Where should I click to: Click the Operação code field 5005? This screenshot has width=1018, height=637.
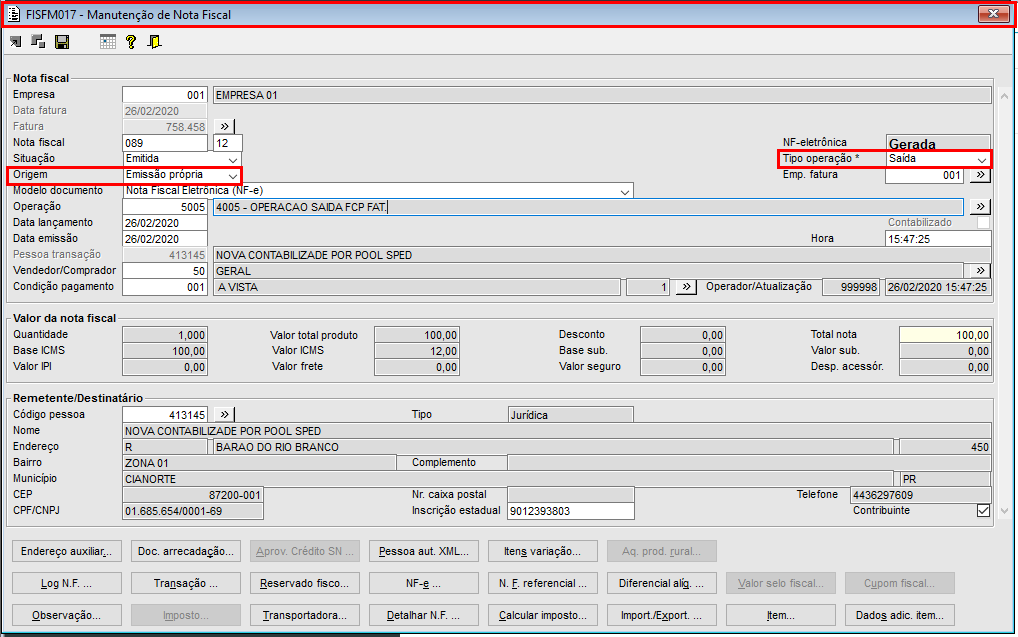point(165,207)
